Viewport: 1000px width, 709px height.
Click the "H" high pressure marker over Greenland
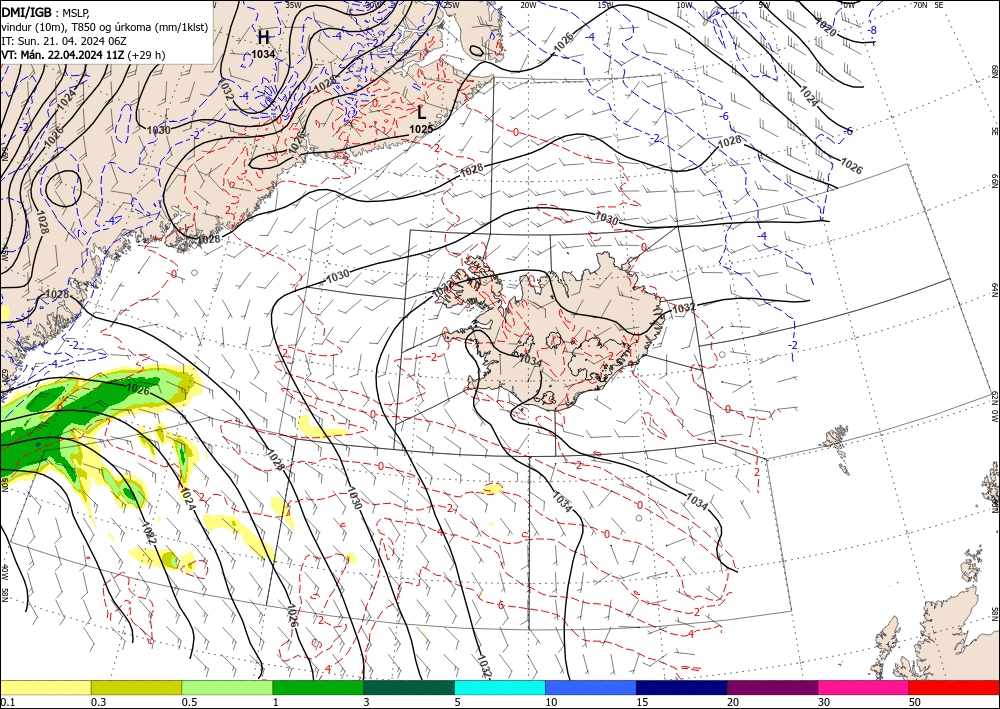(x=263, y=37)
